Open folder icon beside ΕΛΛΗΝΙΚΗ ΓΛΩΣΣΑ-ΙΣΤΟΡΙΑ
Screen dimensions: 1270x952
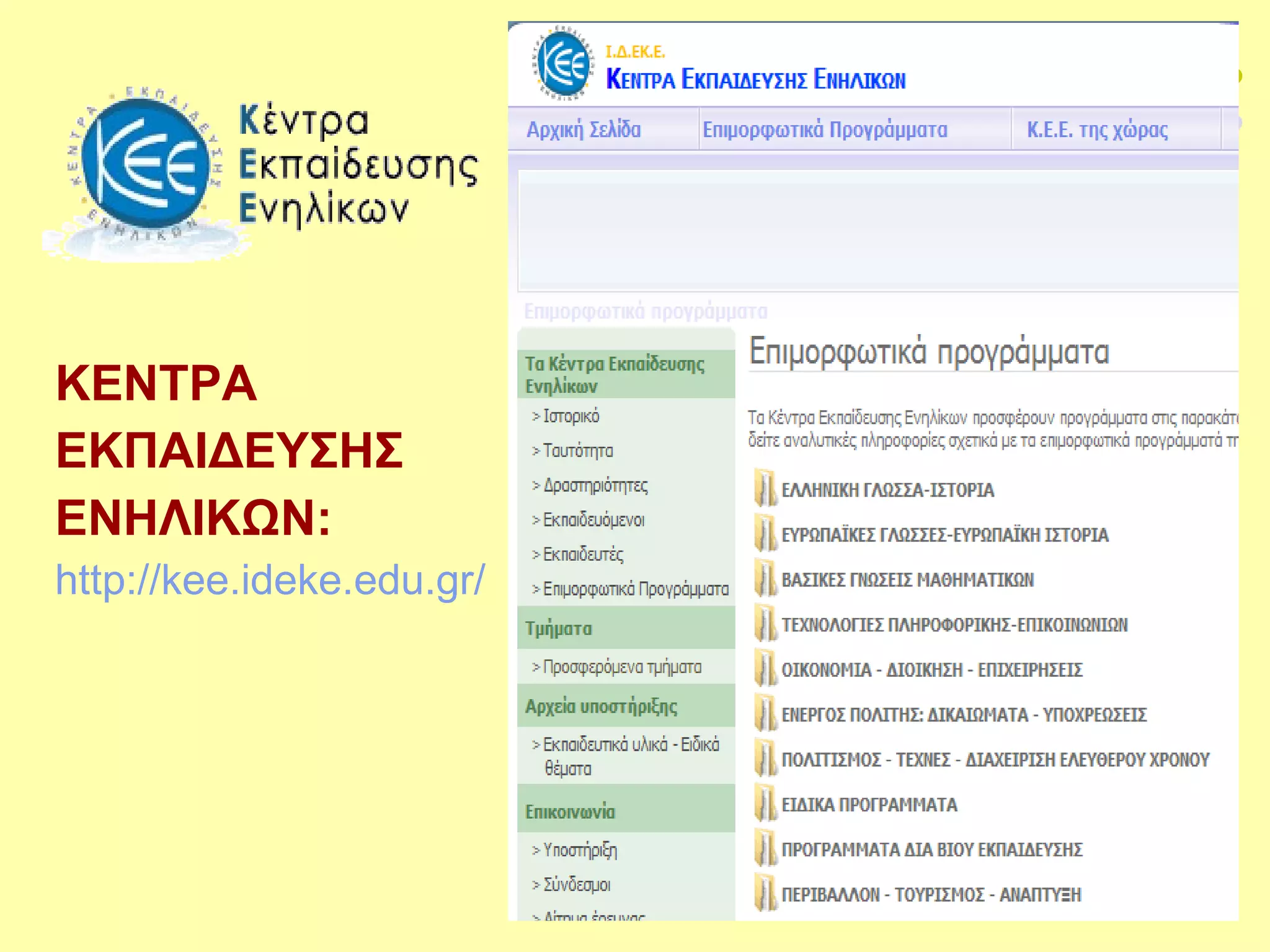(x=765, y=489)
